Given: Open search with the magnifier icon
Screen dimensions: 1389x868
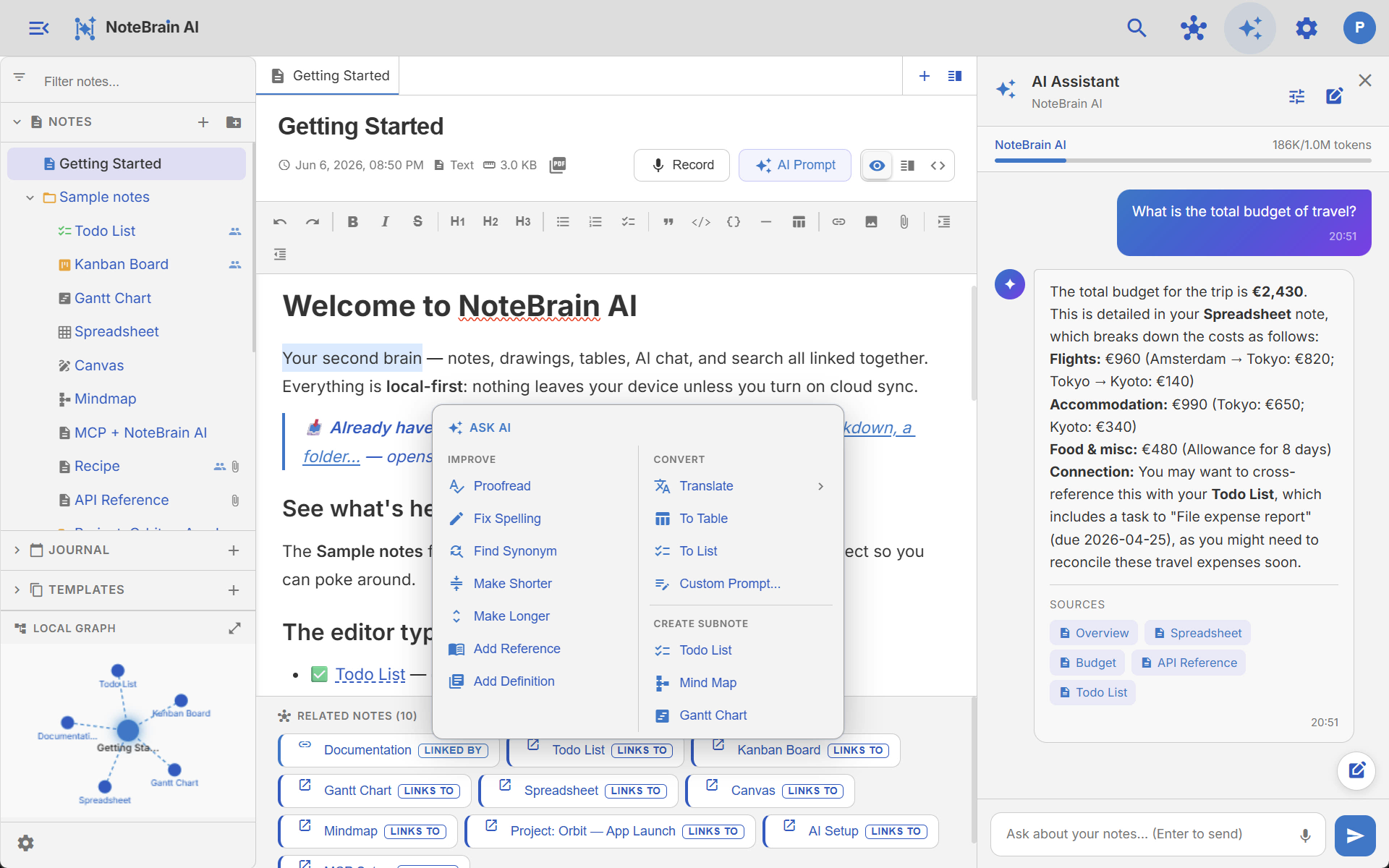Looking at the screenshot, I should tap(1137, 28).
